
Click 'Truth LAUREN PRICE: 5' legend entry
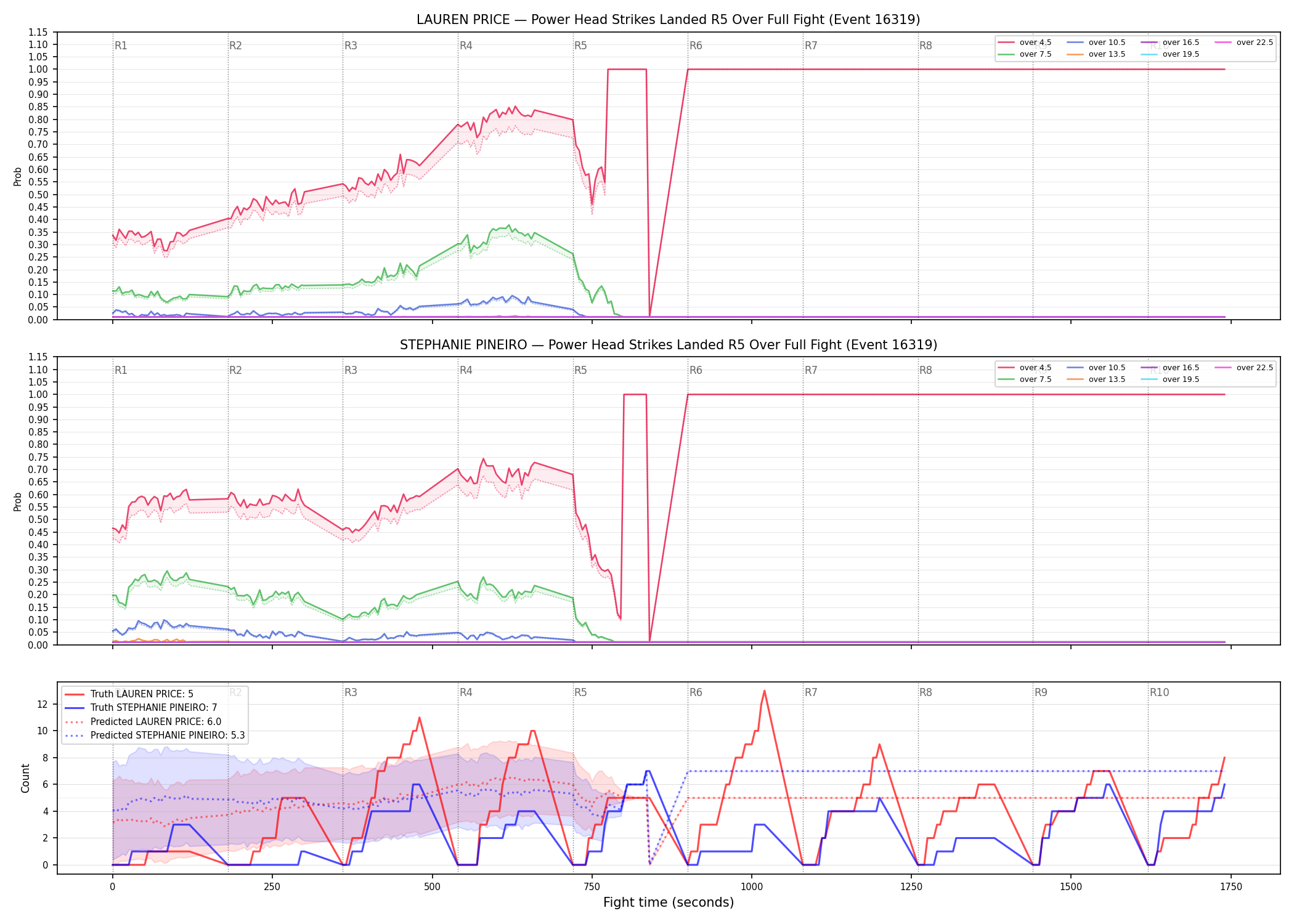pyautogui.click(x=129, y=694)
